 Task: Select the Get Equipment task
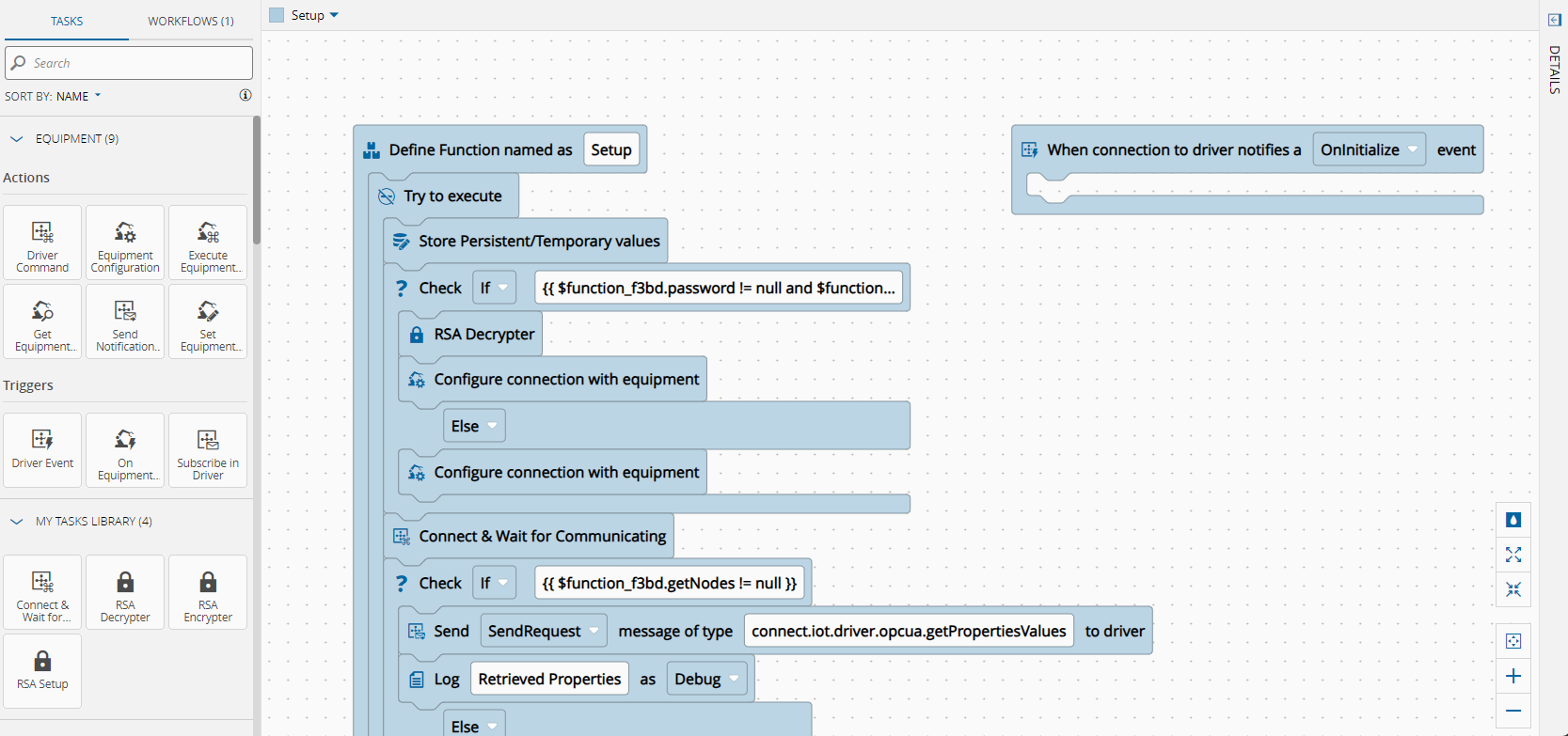coord(42,321)
